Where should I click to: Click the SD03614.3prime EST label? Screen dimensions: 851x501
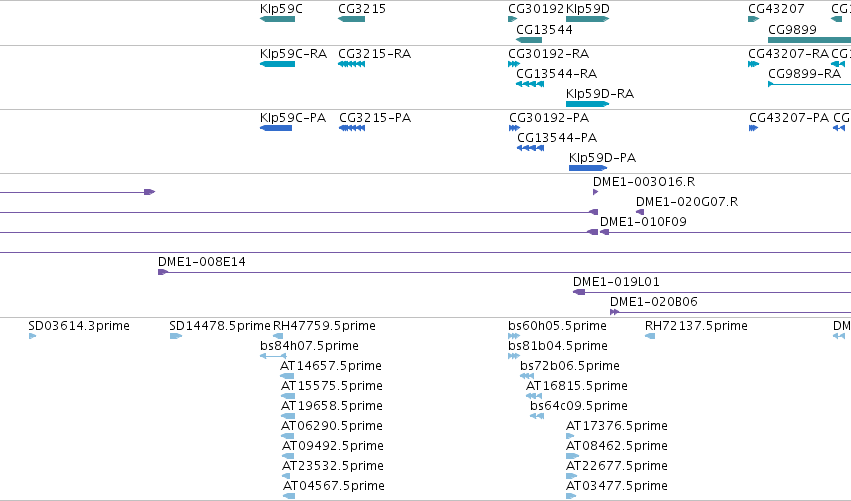point(79,326)
